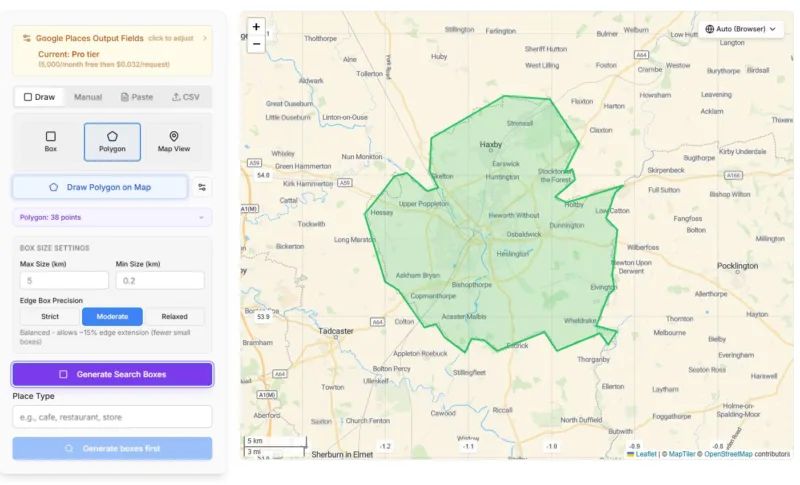Select the Polygon drawing mode icon

tap(112, 136)
